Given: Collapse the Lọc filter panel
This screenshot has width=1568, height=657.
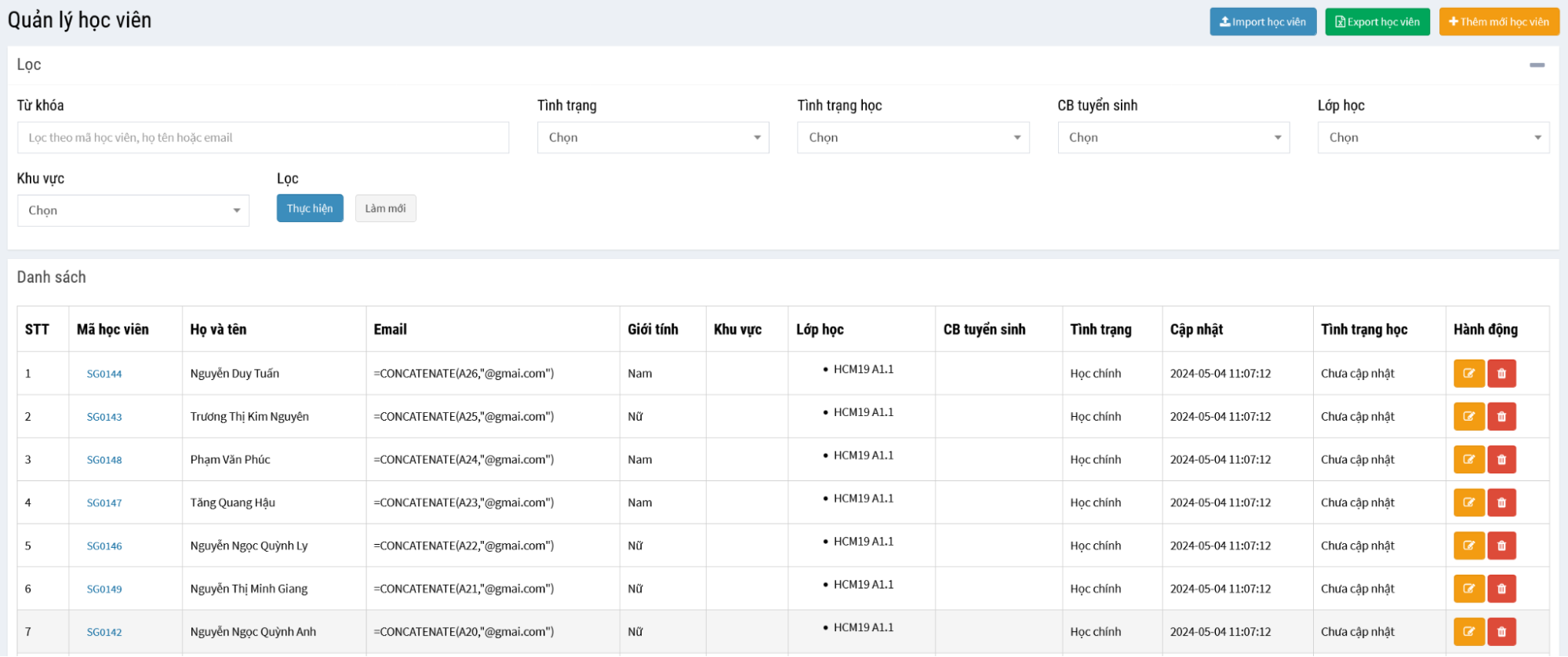Looking at the screenshot, I should 1537,65.
